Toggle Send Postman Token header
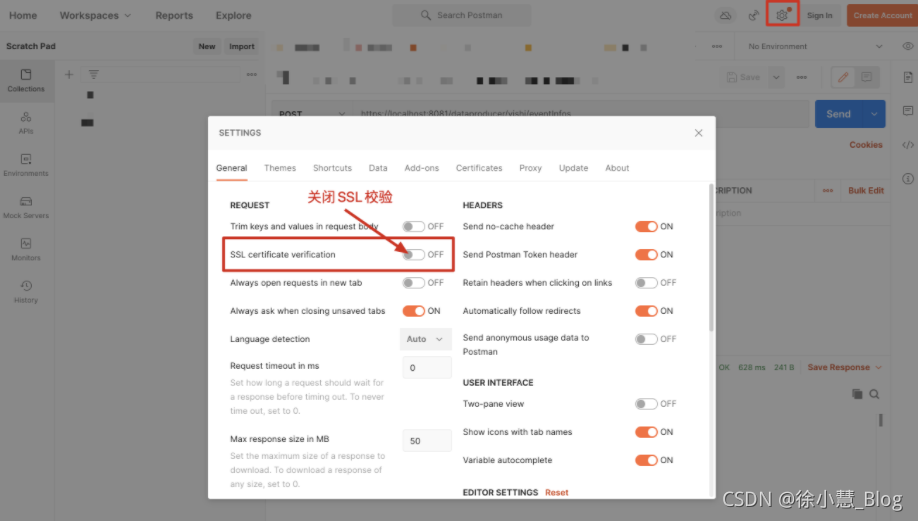The height and width of the screenshot is (521, 918). [x=646, y=255]
